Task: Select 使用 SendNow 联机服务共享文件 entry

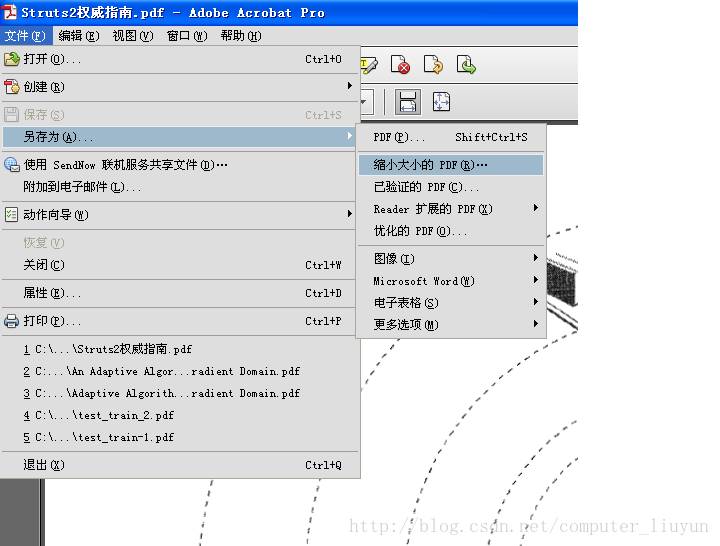Action: (179, 164)
